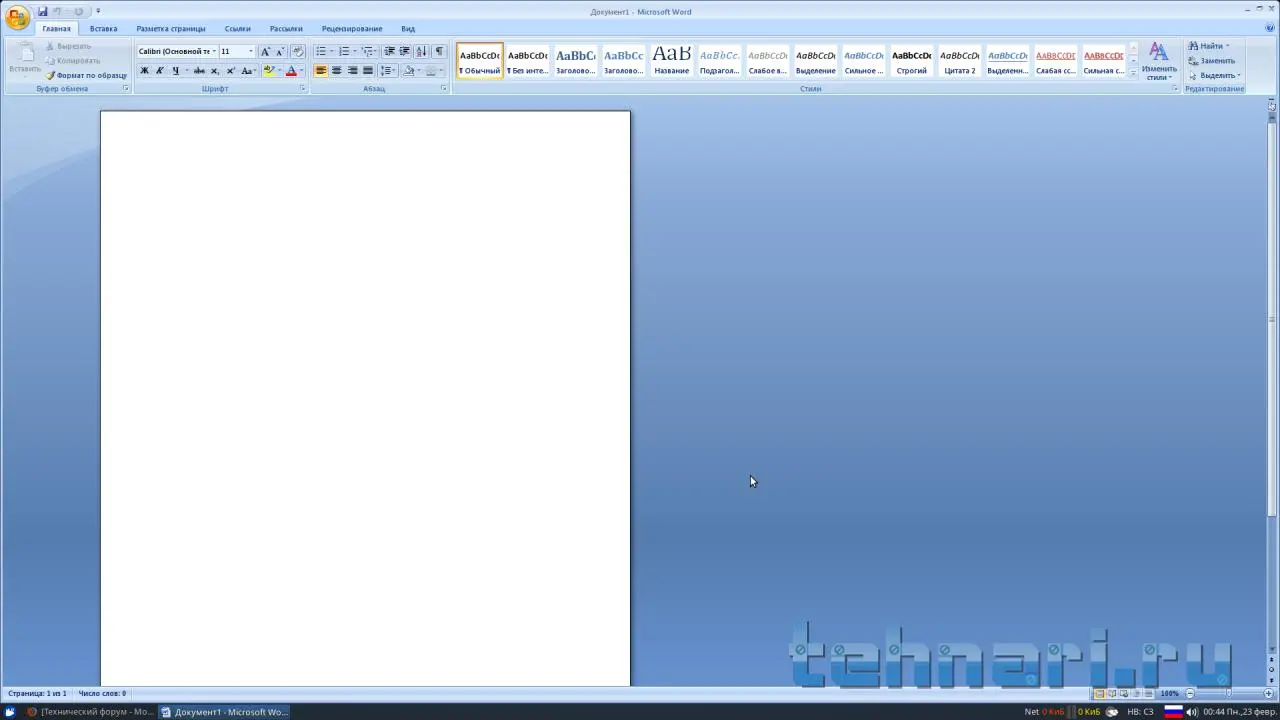Click the Change Styles (Изменить стили) icon

(x=1158, y=61)
